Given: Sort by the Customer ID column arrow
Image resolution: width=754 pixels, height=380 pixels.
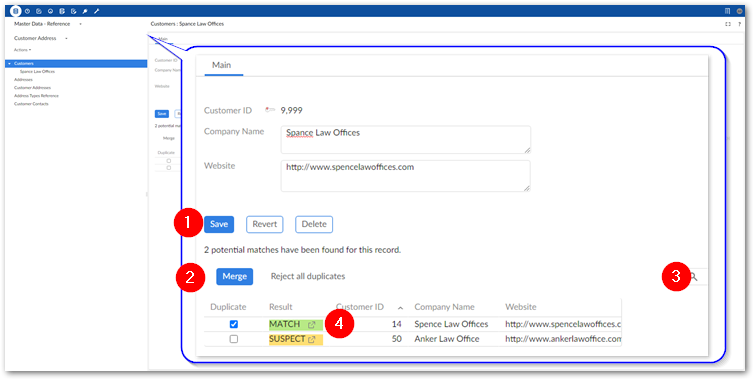Looking at the screenshot, I should click(x=400, y=308).
